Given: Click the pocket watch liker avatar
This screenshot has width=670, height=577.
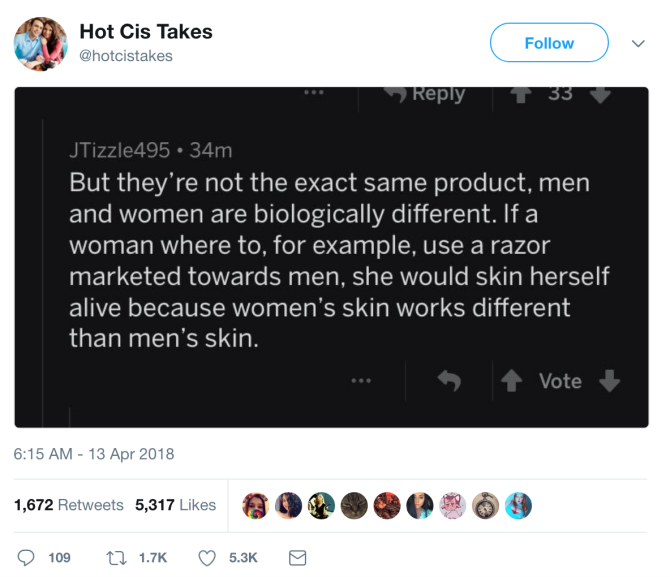Looking at the screenshot, I should [485, 506].
